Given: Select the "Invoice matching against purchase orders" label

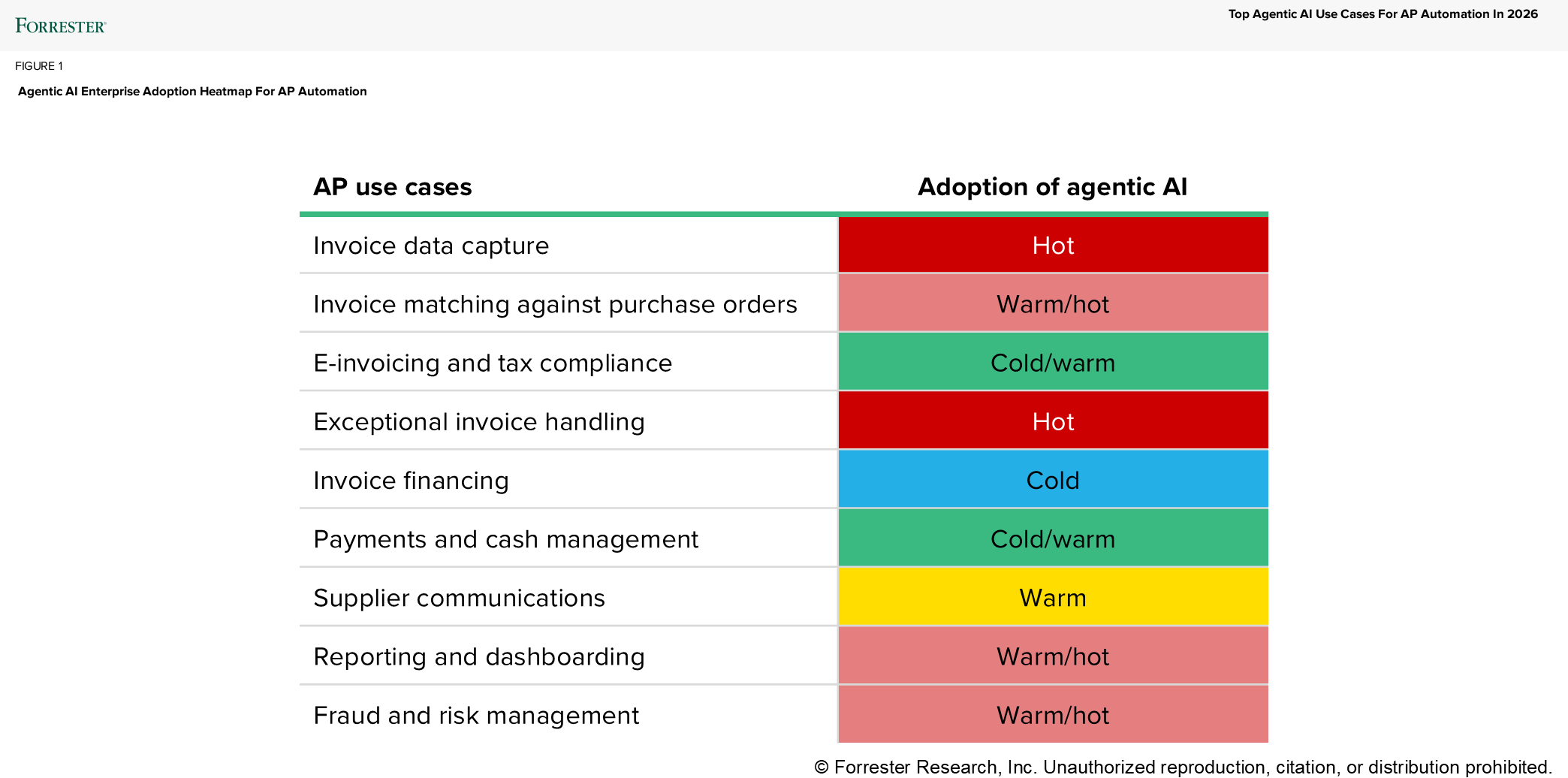Looking at the screenshot, I should (x=555, y=305).
